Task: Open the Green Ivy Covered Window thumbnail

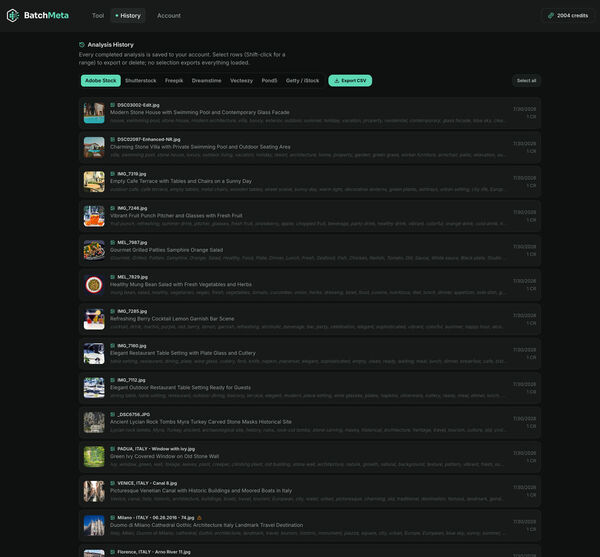Action: tap(94, 457)
